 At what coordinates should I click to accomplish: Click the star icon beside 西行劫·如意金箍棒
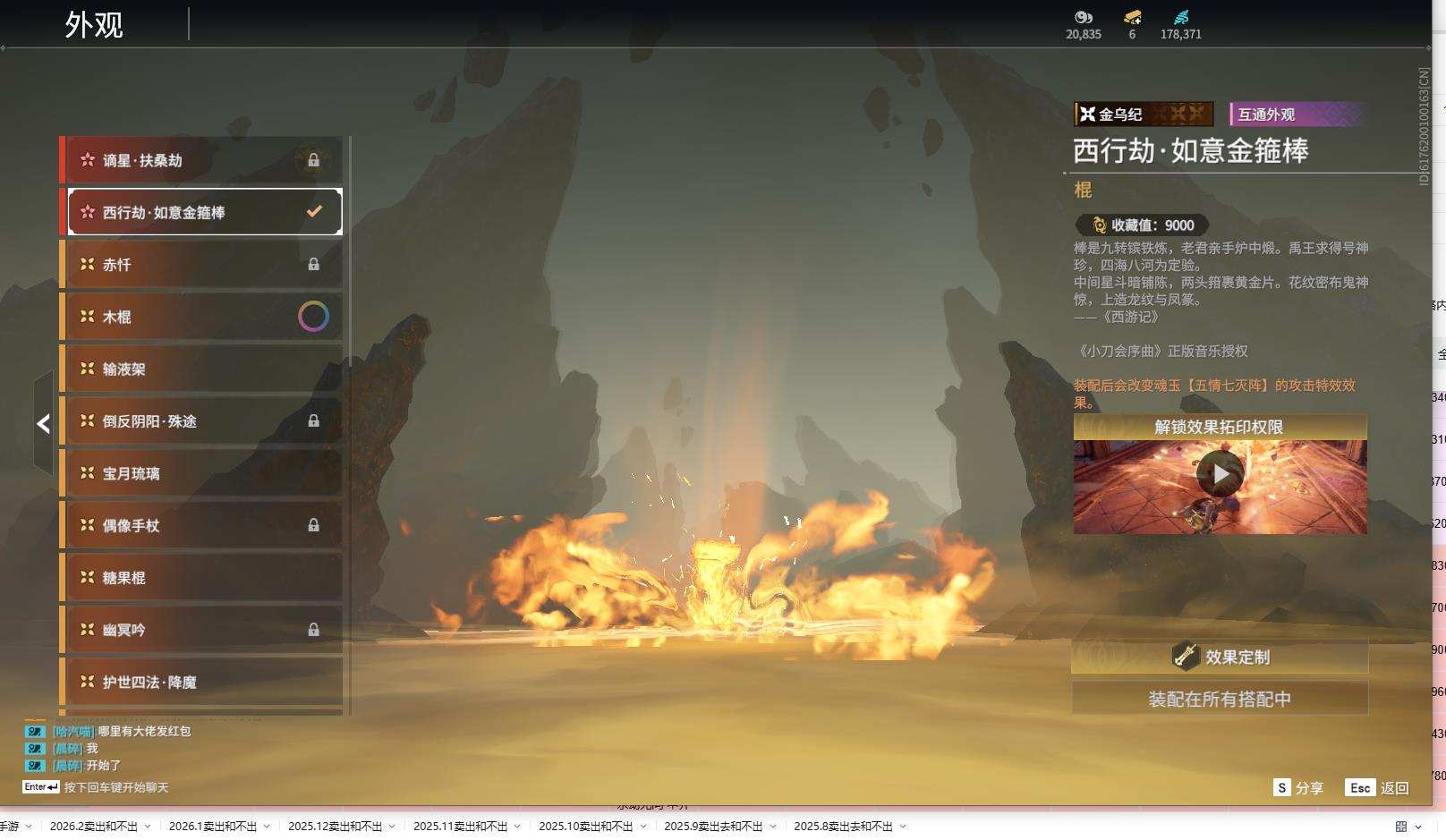pyautogui.click(x=88, y=212)
